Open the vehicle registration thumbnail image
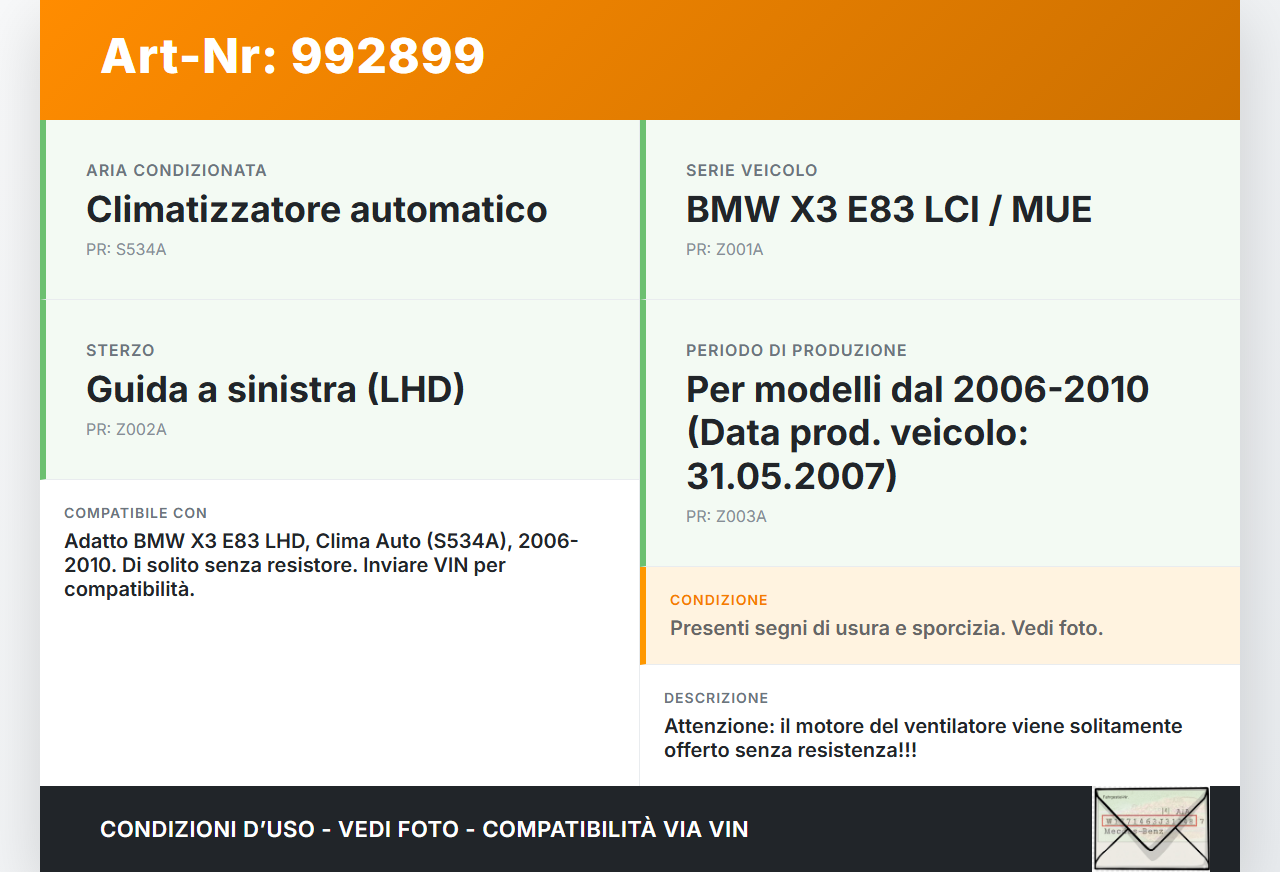The width and height of the screenshot is (1280, 872). (x=1151, y=829)
